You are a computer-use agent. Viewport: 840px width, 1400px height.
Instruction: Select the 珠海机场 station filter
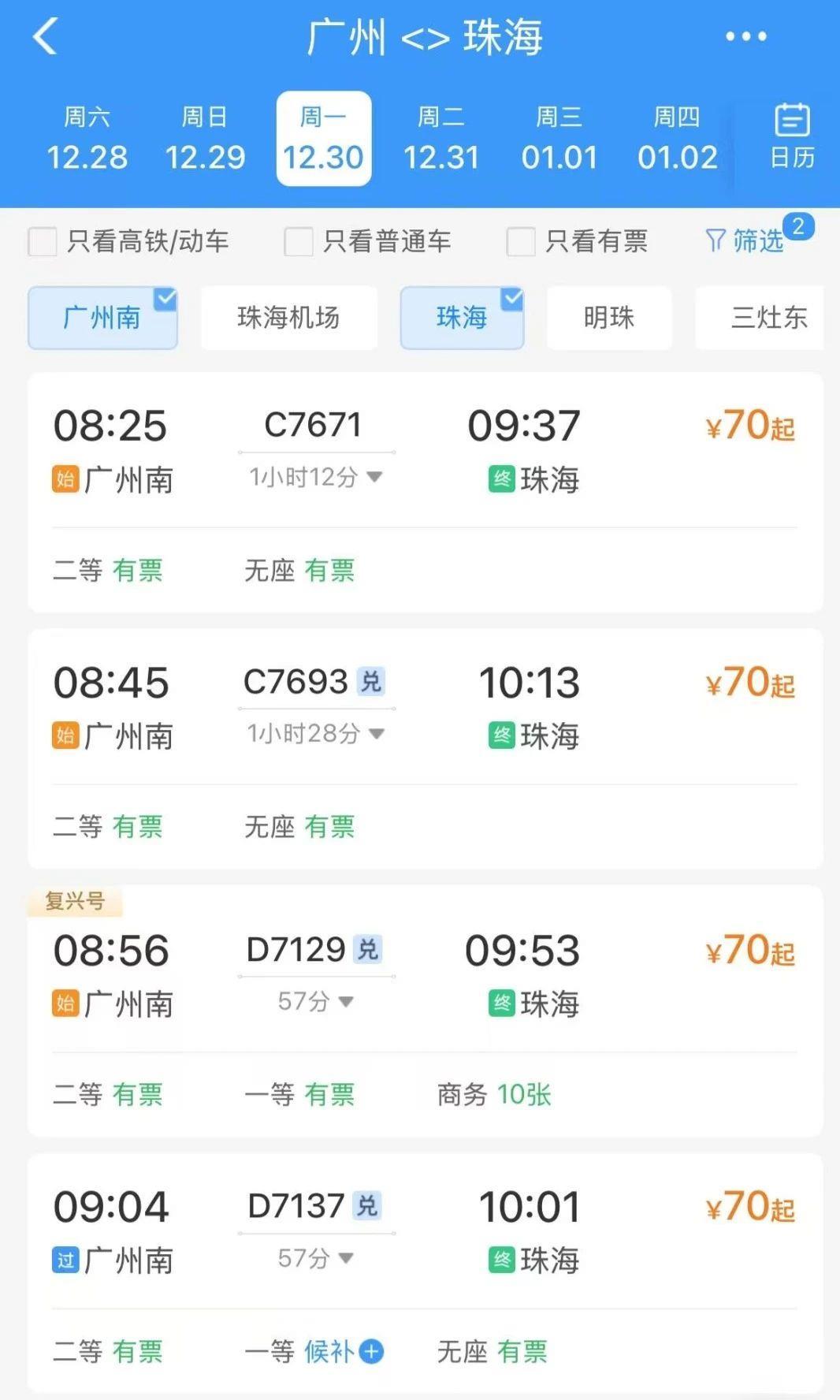(288, 318)
